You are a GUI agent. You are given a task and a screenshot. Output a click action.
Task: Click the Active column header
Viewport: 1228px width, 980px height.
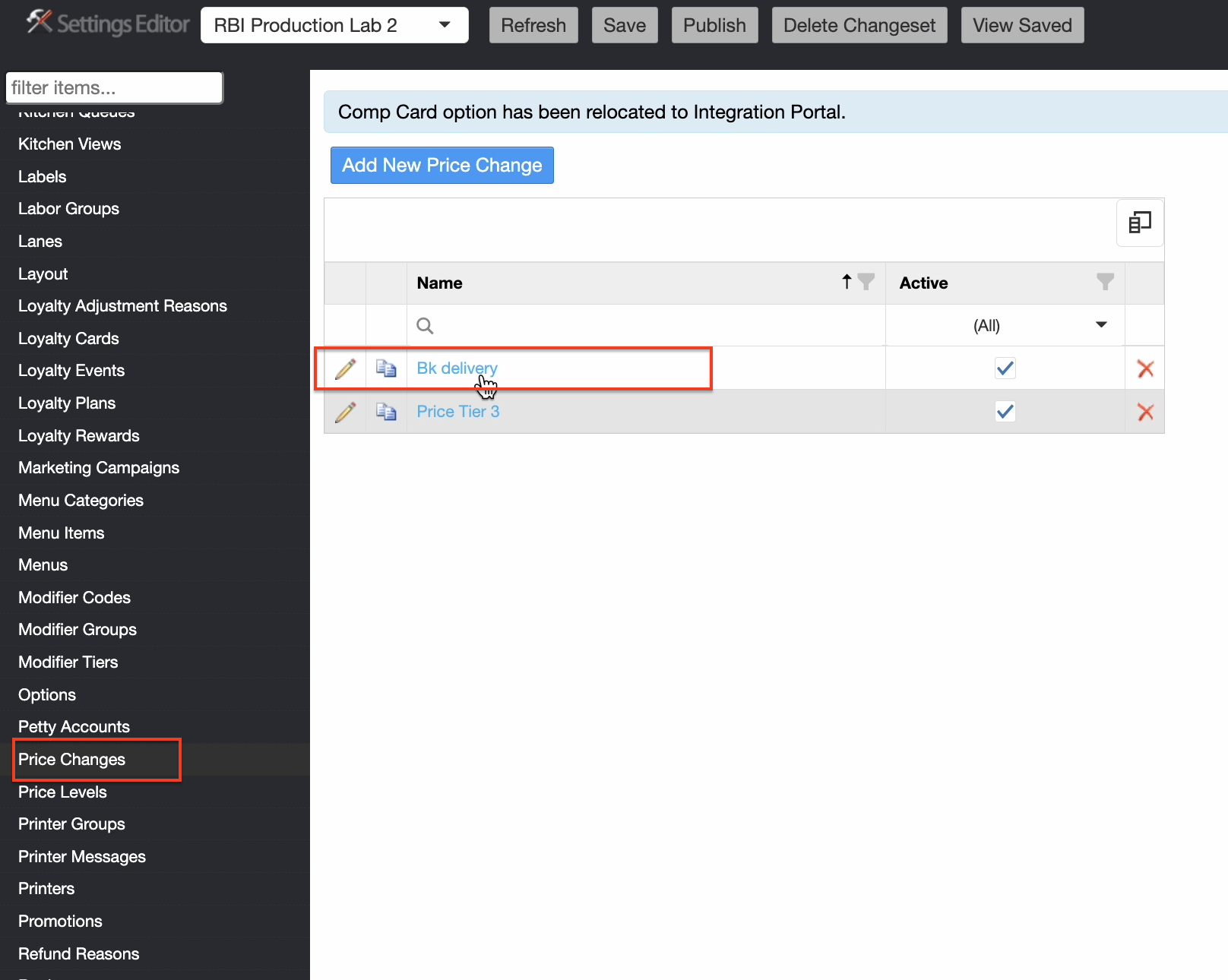tap(923, 283)
